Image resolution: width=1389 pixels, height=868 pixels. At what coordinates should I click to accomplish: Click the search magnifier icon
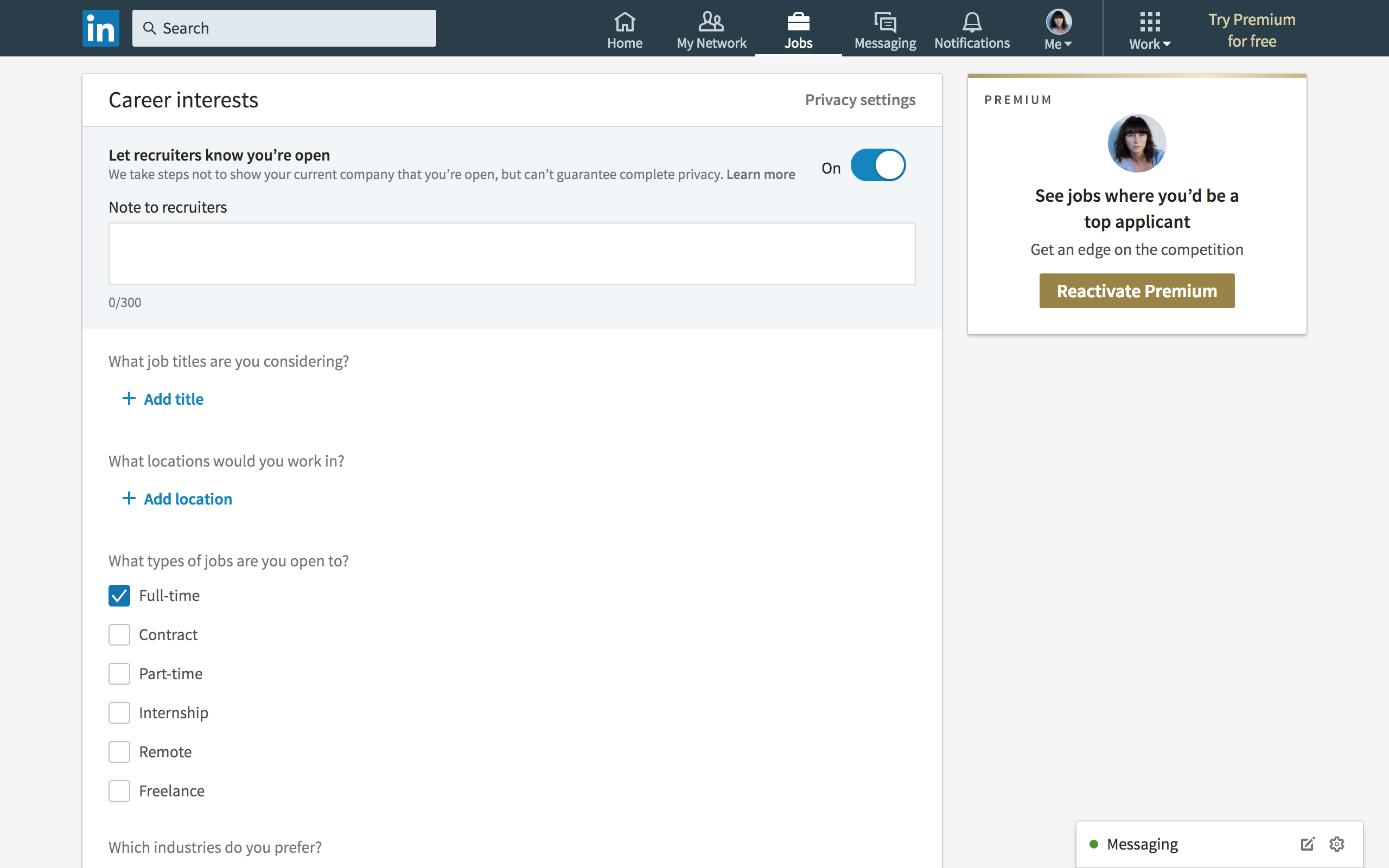pyautogui.click(x=149, y=28)
